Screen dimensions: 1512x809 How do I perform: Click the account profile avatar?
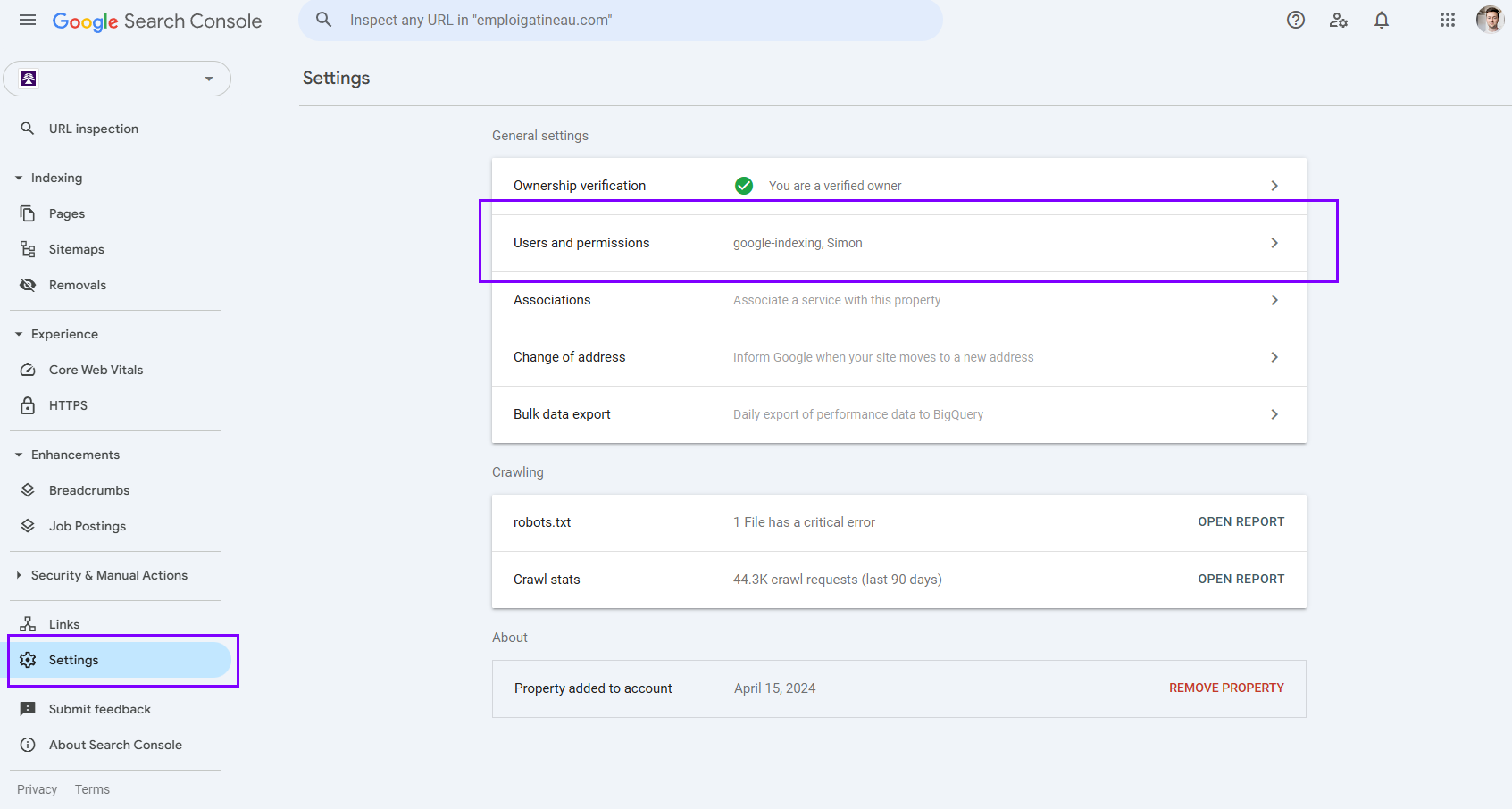click(1489, 20)
